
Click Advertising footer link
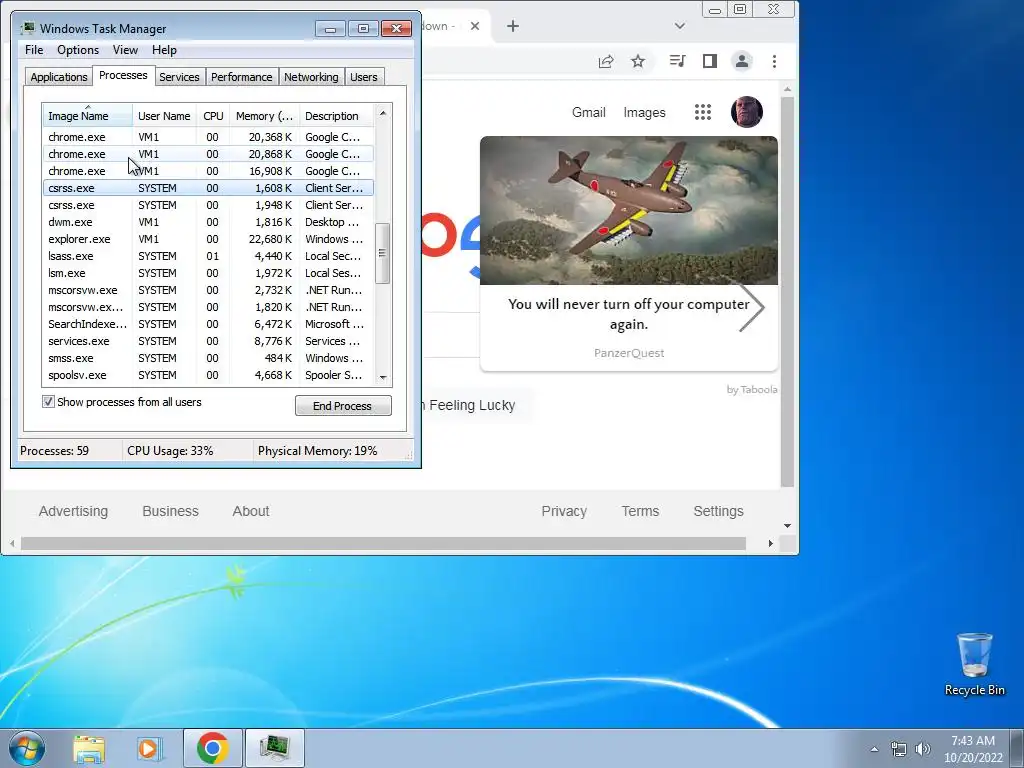pos(73,511)
